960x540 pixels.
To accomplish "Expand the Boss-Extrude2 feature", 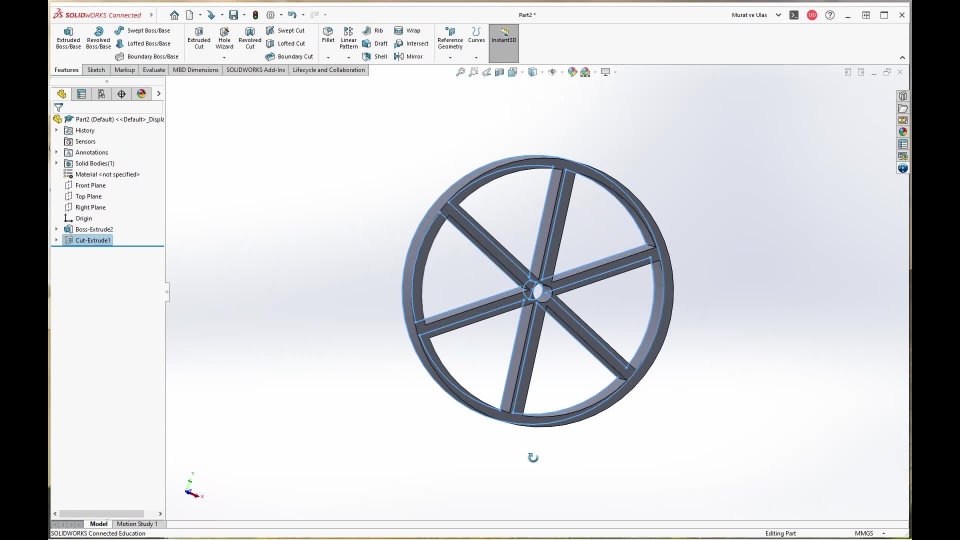I will point(56,230).
